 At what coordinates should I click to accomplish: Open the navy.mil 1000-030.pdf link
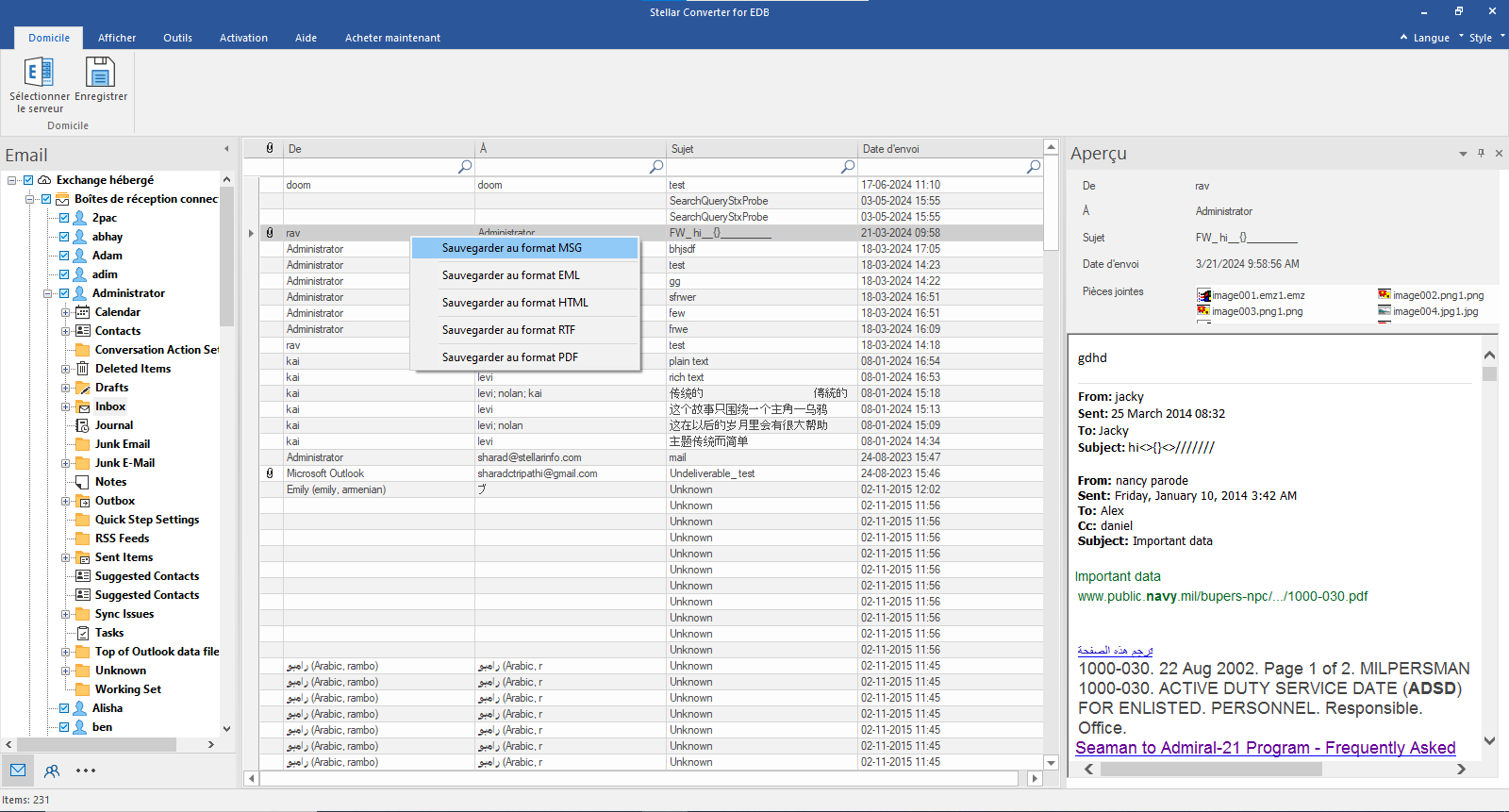(1222, 596)
